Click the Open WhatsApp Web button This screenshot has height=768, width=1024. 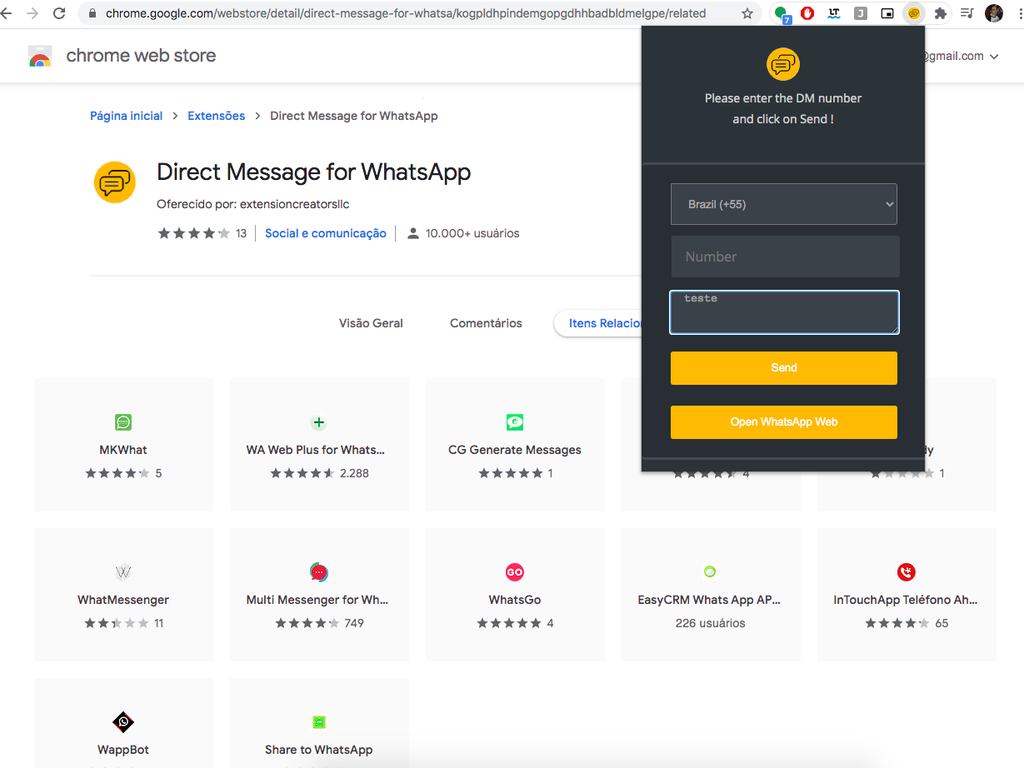click(784, 422)
